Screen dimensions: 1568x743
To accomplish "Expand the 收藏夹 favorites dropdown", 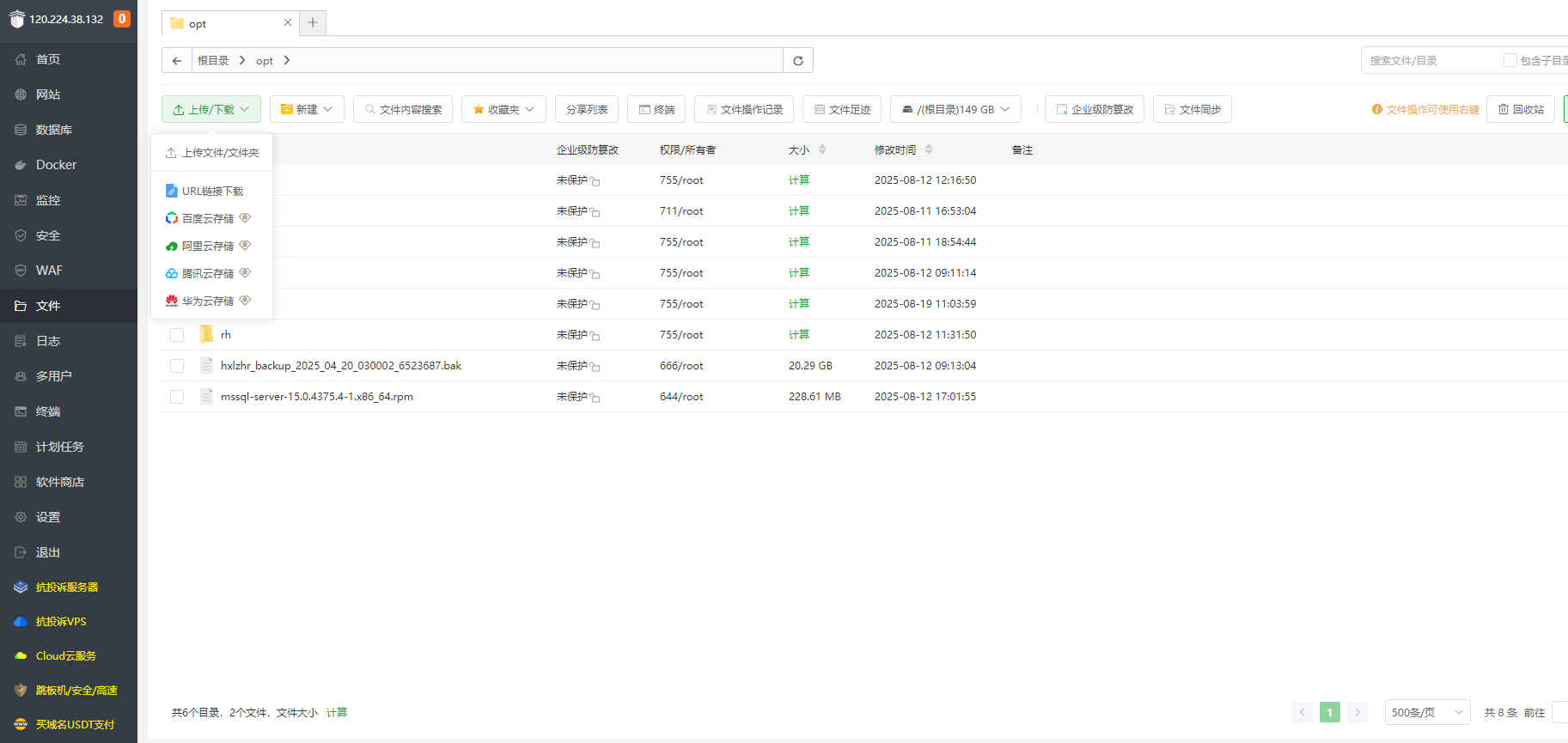I will click(503, 109).
